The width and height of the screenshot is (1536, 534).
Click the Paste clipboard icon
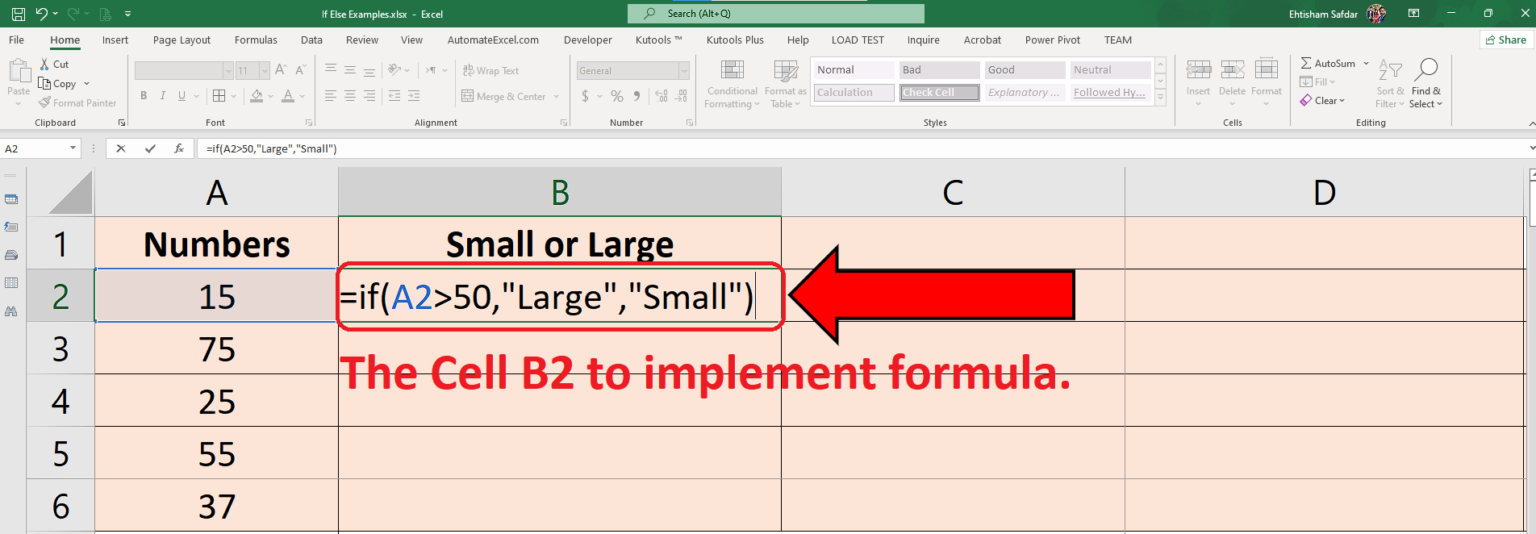(x=18, y=72)
